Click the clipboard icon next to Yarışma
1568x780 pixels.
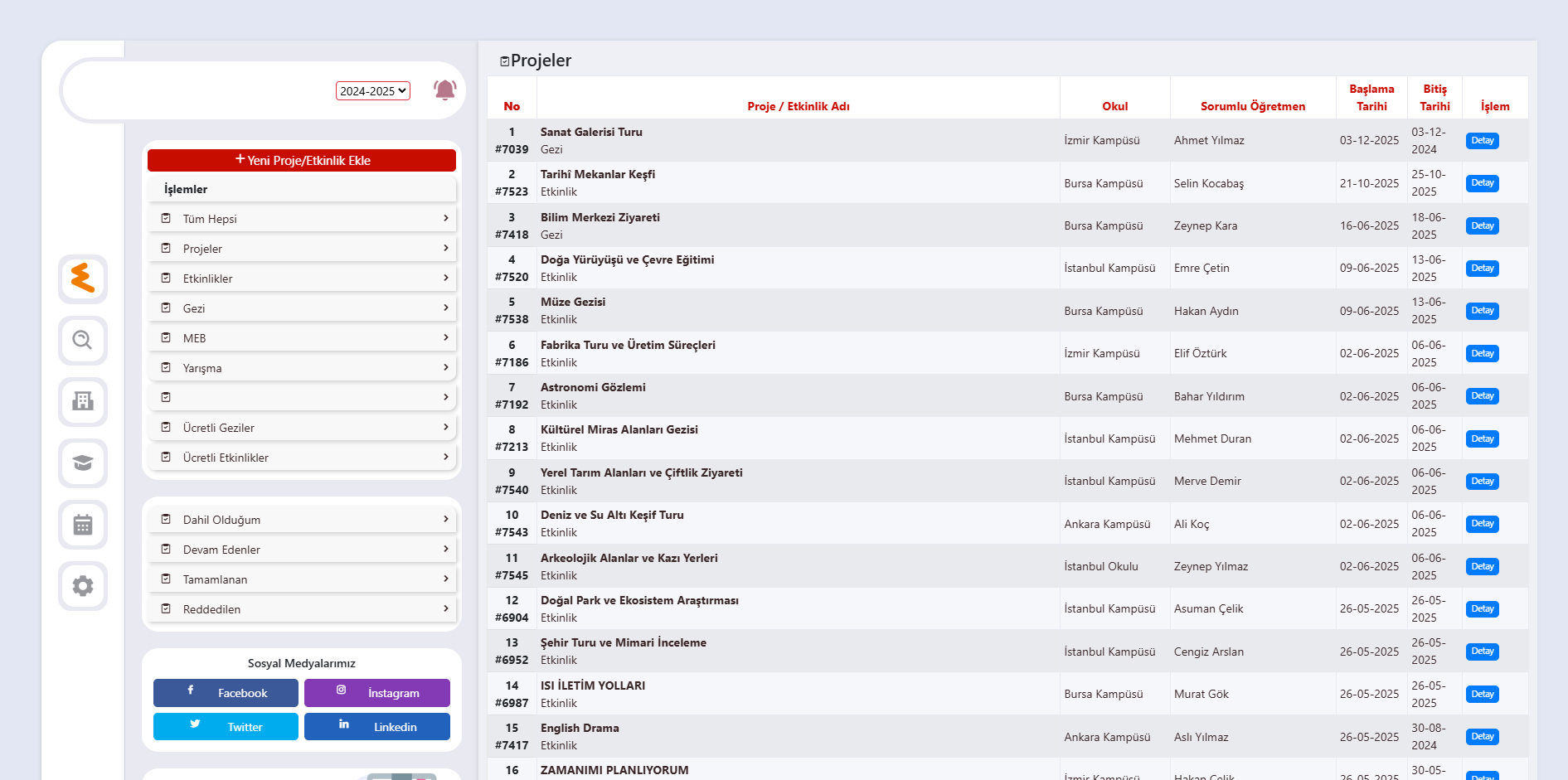click(166, 367)
